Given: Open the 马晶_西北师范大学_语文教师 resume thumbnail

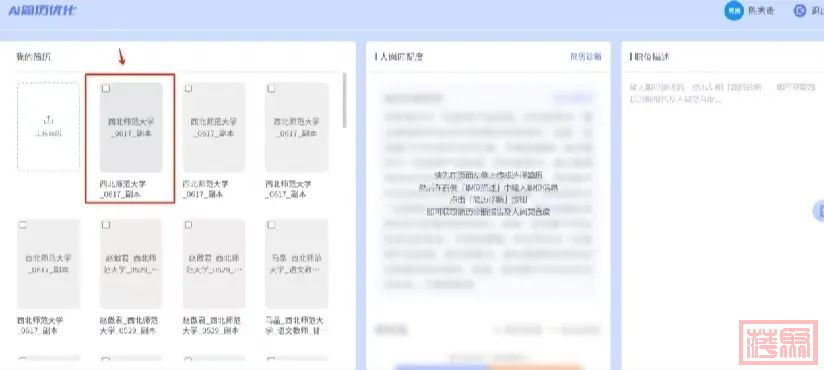Looking at the screenshot, I should 296,263.
